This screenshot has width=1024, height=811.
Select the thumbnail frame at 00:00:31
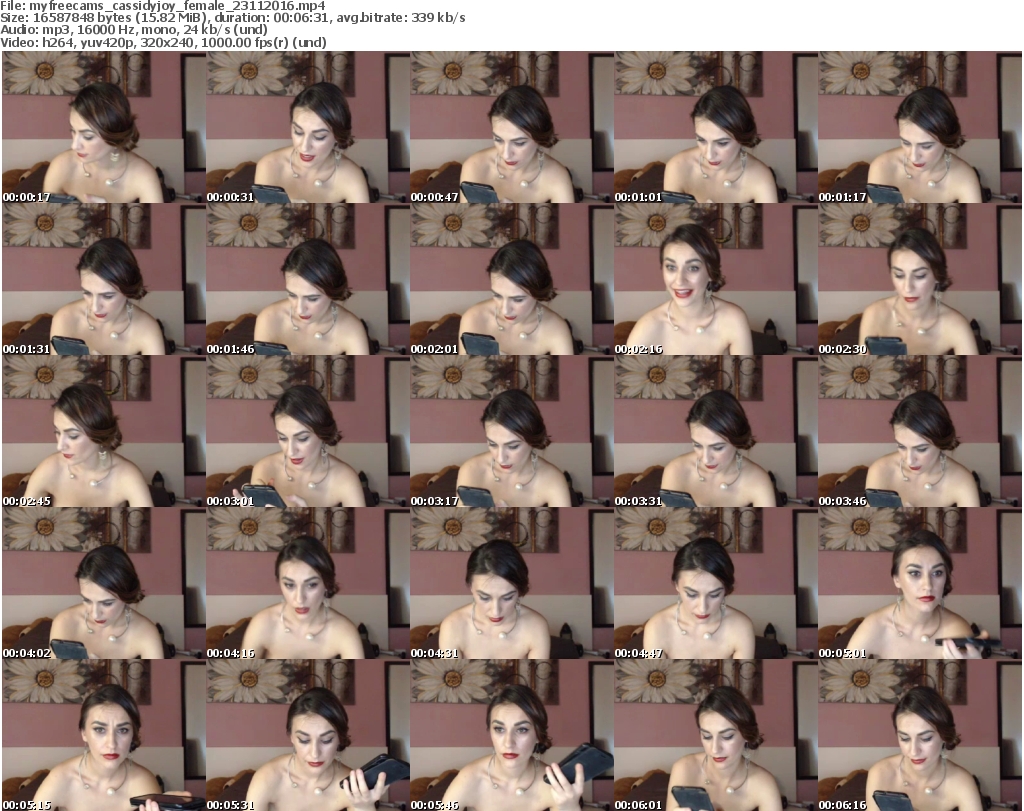click(308, 127)
